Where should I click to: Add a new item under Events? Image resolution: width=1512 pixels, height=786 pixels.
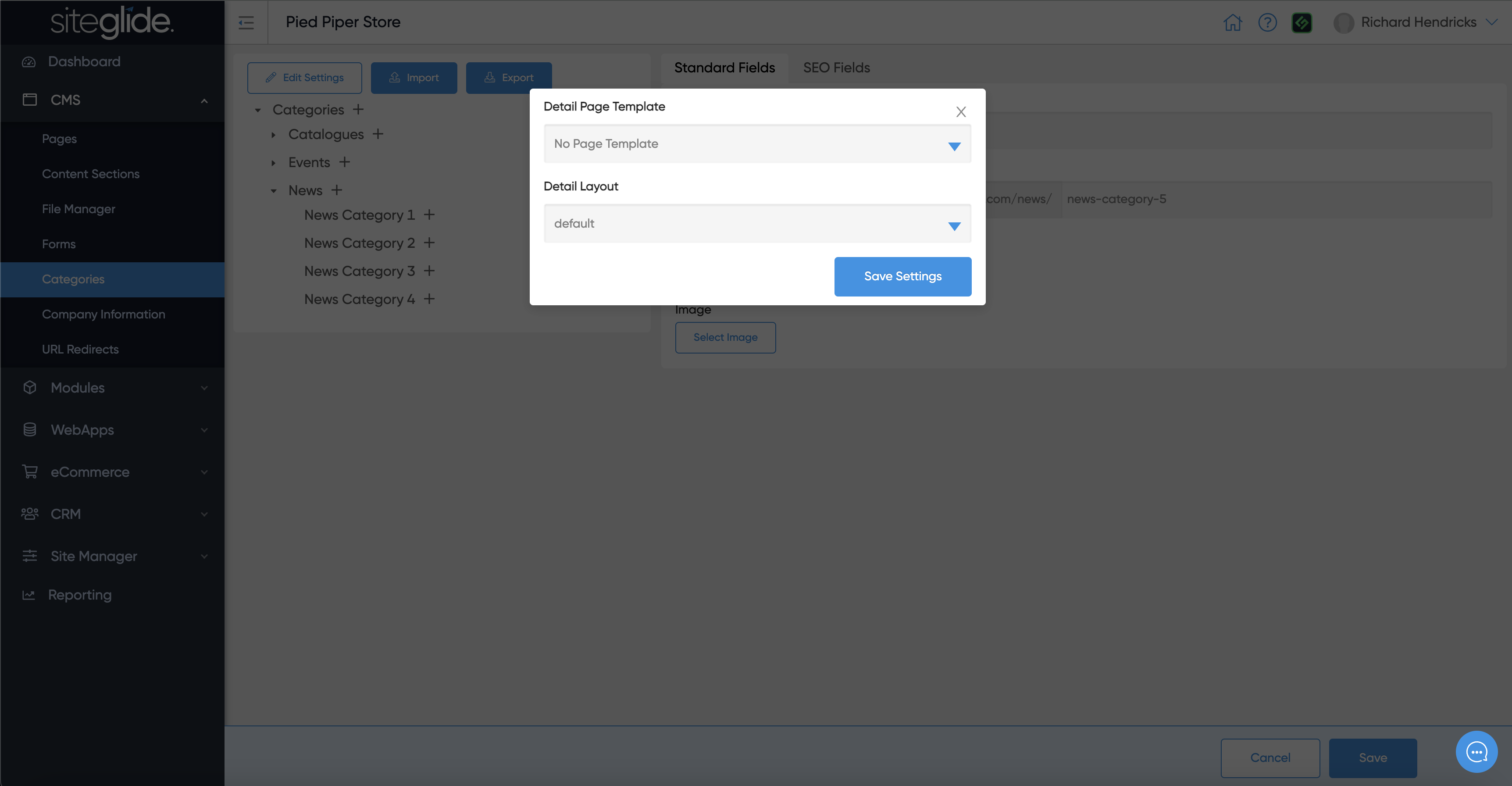click(345, 162)
